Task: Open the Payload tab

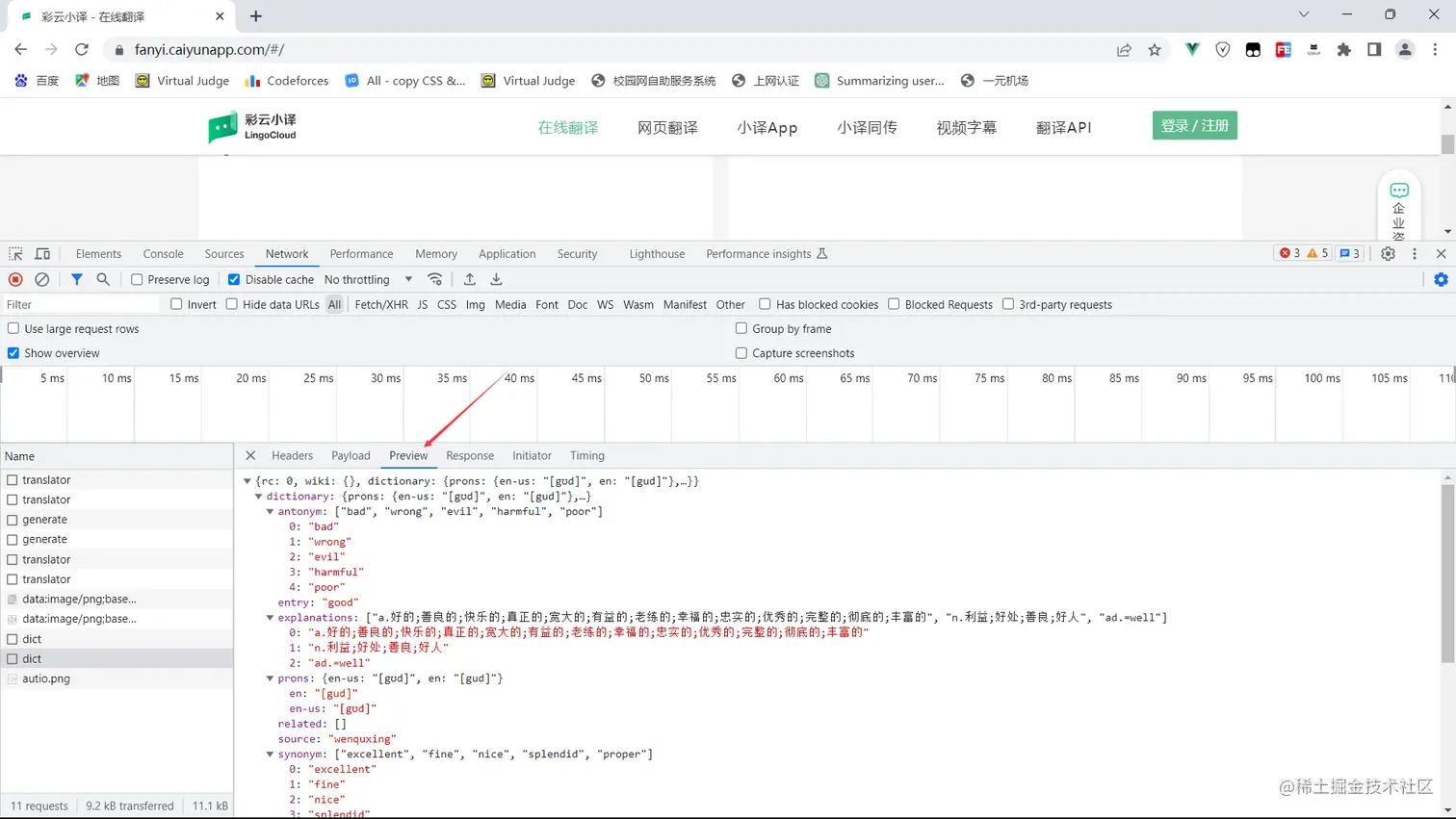Action: tap(351, 455)
